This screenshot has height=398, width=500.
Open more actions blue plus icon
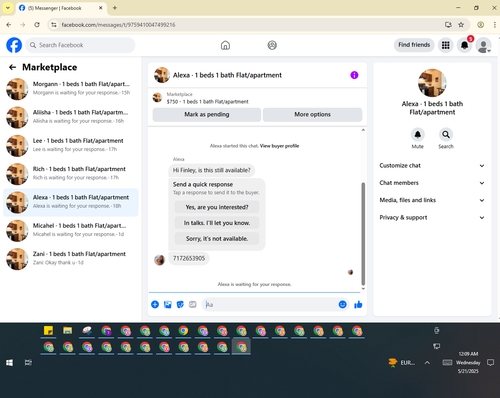(x=155, y=304)
